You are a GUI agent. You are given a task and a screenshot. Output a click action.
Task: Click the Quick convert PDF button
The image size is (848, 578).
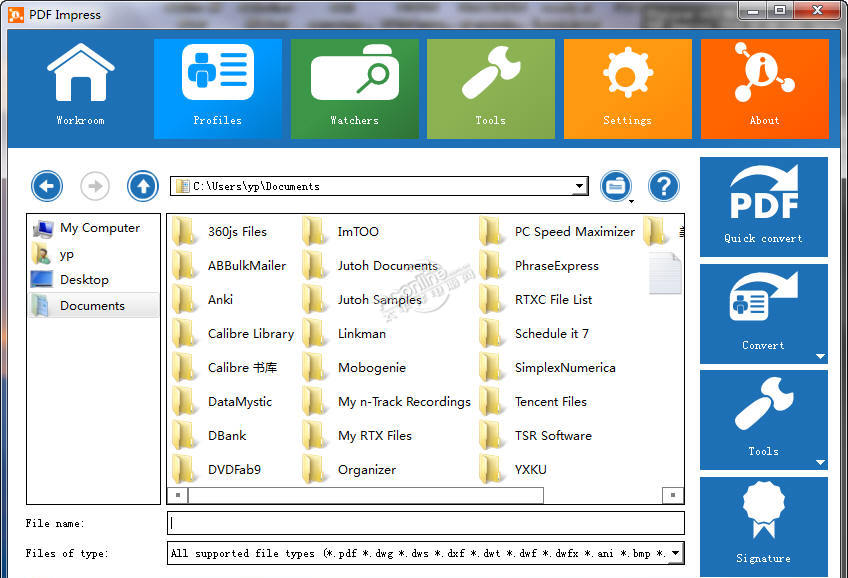coord(764,207)
